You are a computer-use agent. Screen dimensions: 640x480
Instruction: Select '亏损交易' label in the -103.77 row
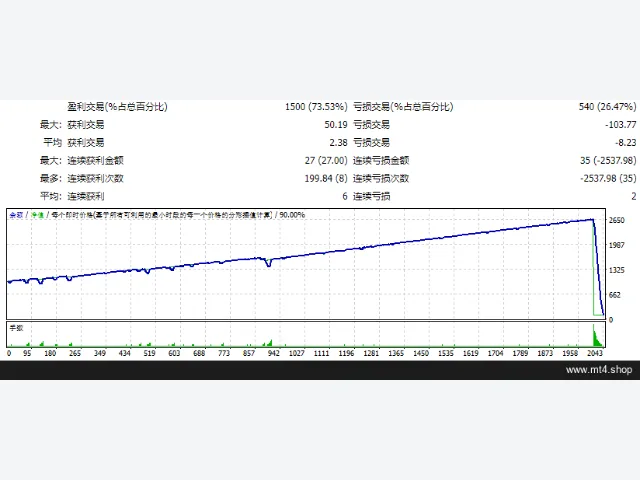(x=371, y=124)
